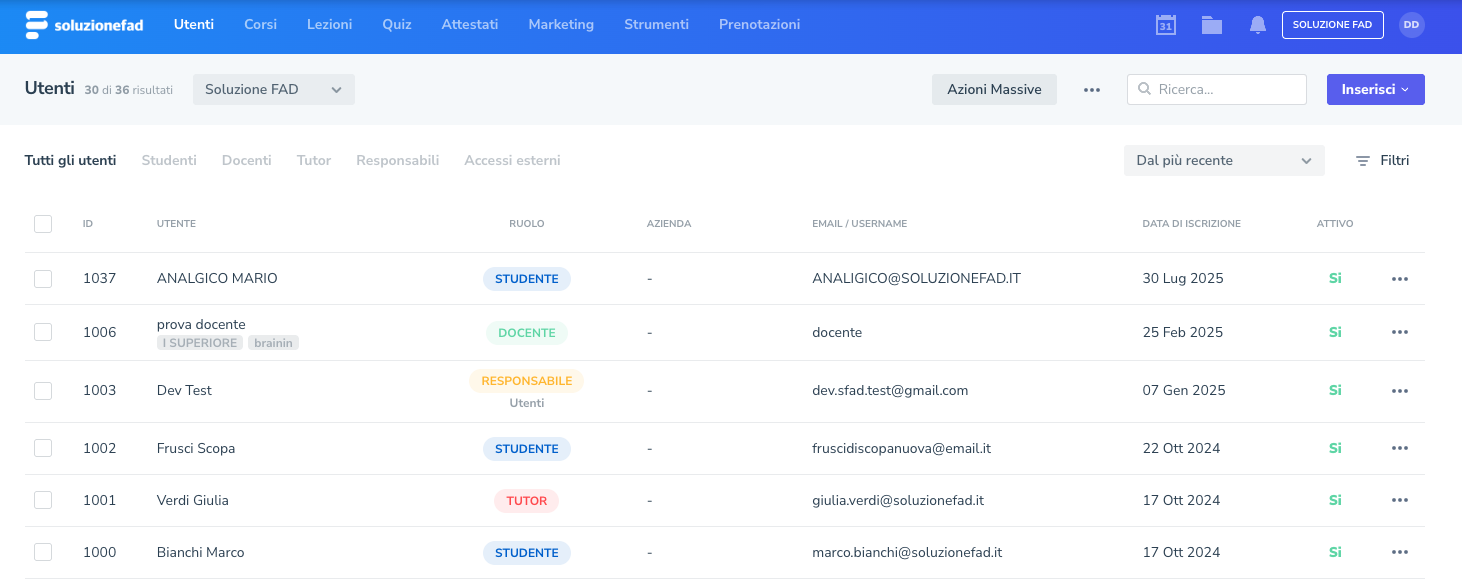The width and height of the screenshot is (1462, 581).
Task: Expand the Inserisci dropdown button
Action: [1375, 90]
